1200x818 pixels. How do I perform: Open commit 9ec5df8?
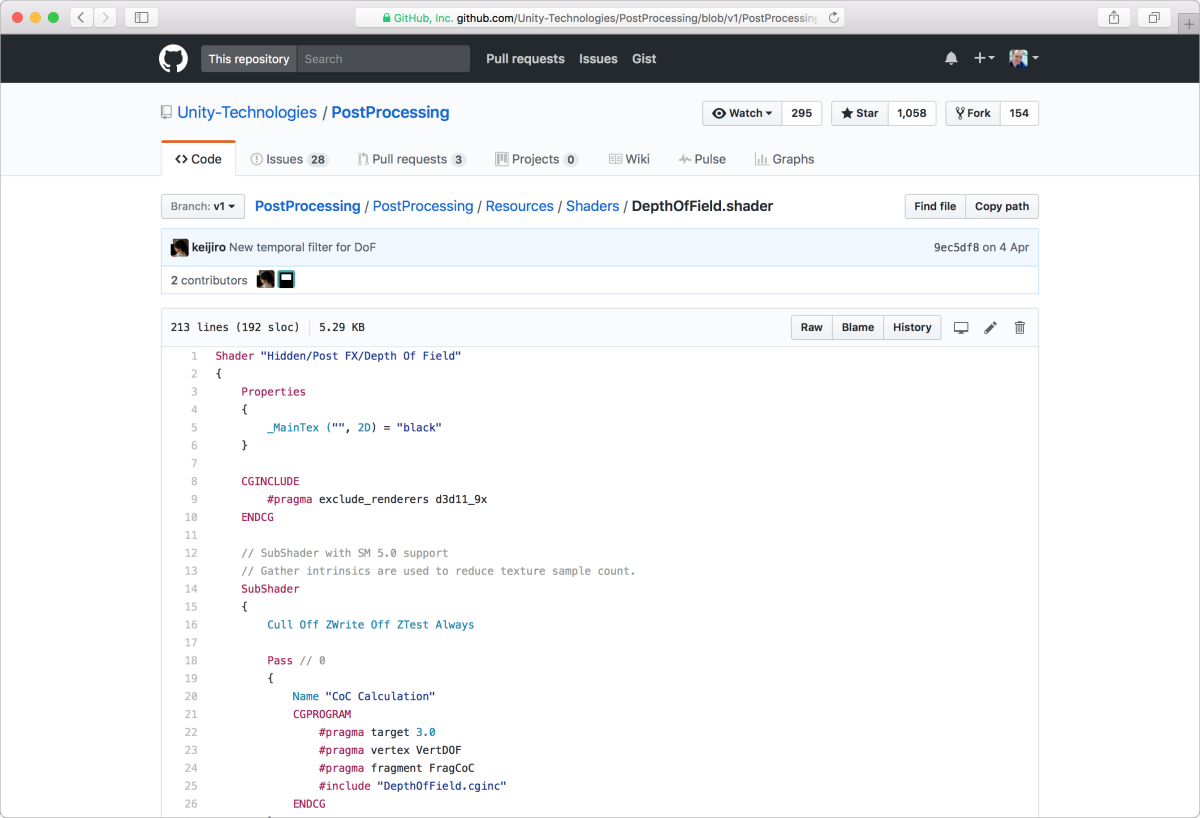click(x=957, y=248)
